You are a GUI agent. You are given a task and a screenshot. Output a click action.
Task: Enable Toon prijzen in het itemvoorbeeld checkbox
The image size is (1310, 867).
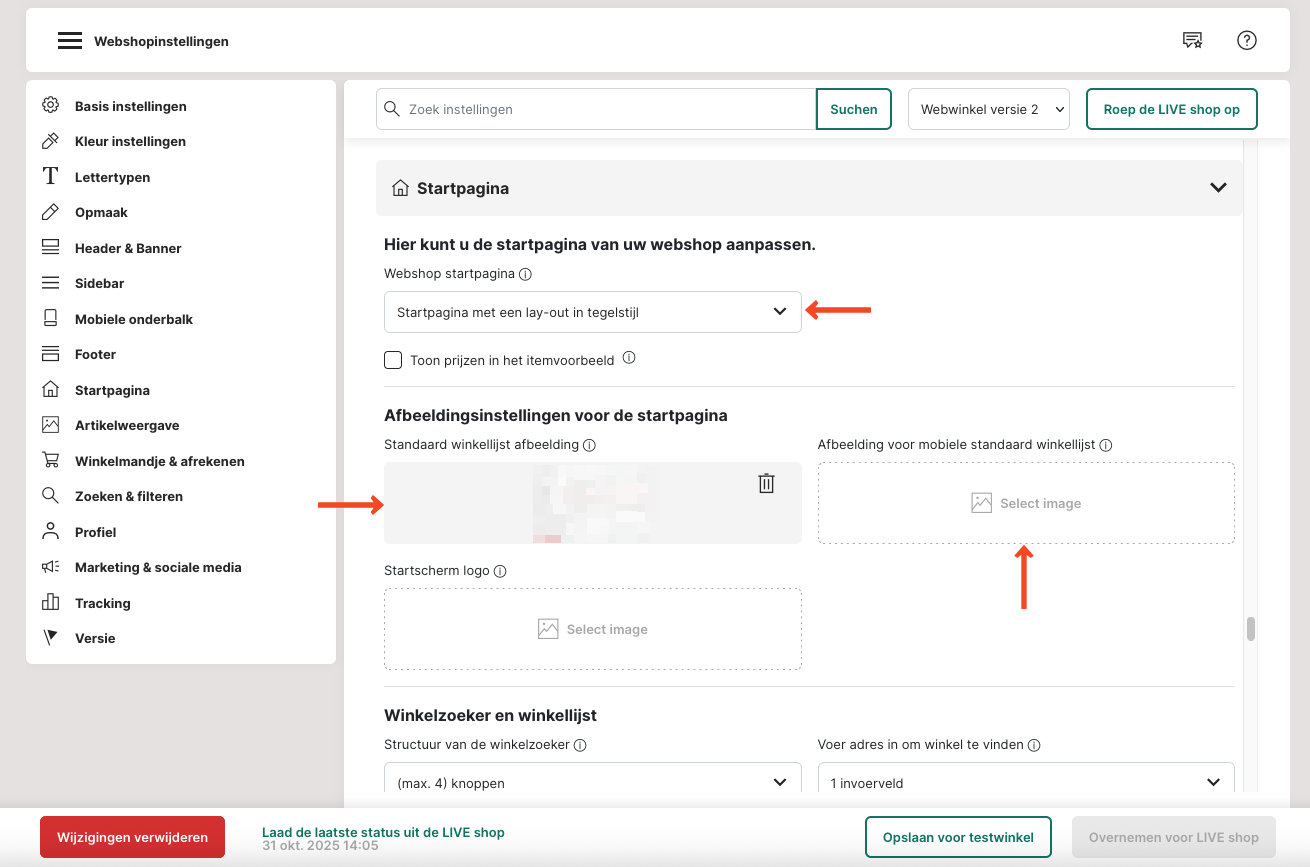pyautogui.click(x=393, y=360)
